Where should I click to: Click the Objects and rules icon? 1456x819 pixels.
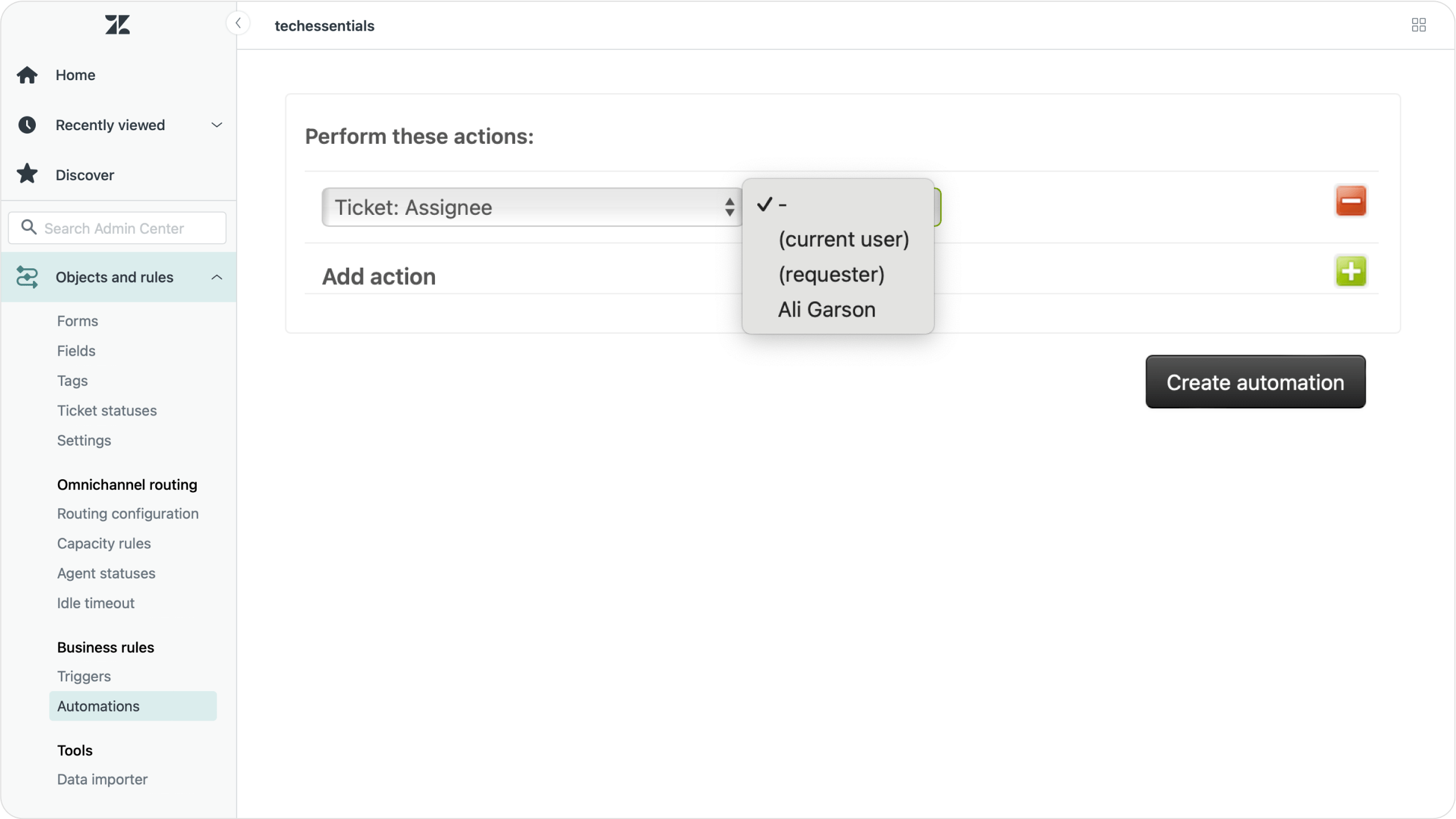pyautogui.click(x=27, y=277)
